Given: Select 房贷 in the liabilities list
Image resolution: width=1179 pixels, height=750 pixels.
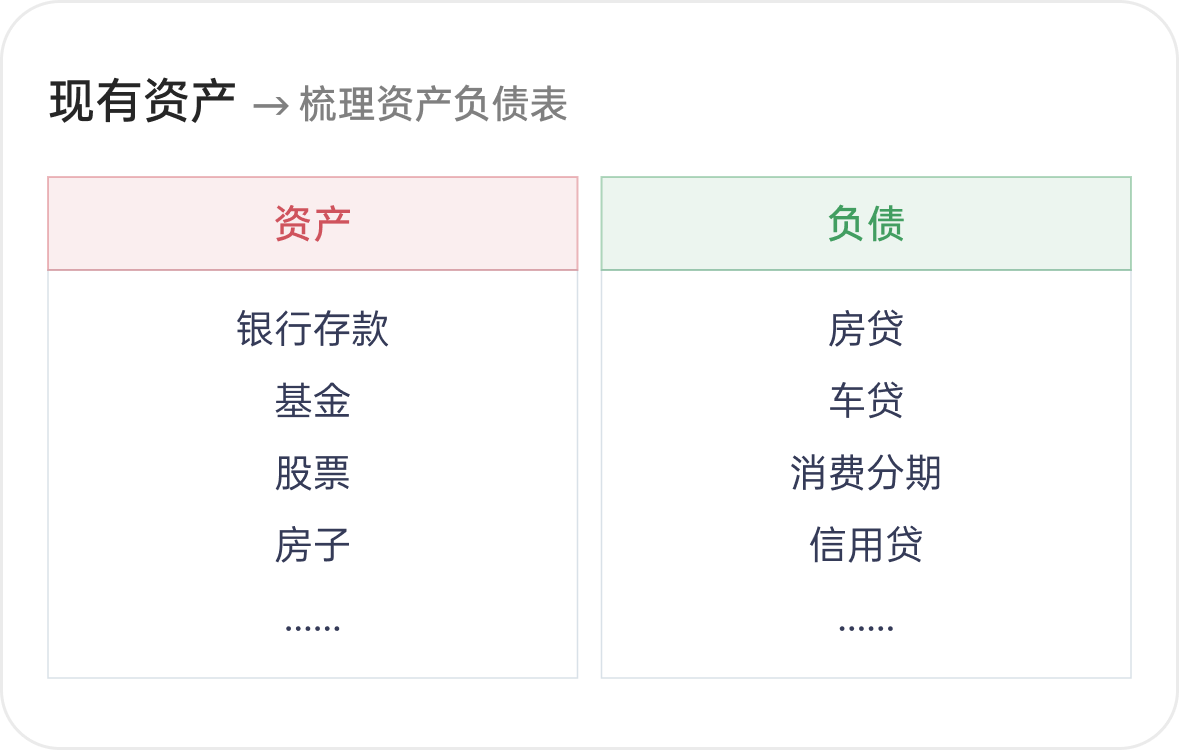Looking at the screenshot, I should pos(866,329).
